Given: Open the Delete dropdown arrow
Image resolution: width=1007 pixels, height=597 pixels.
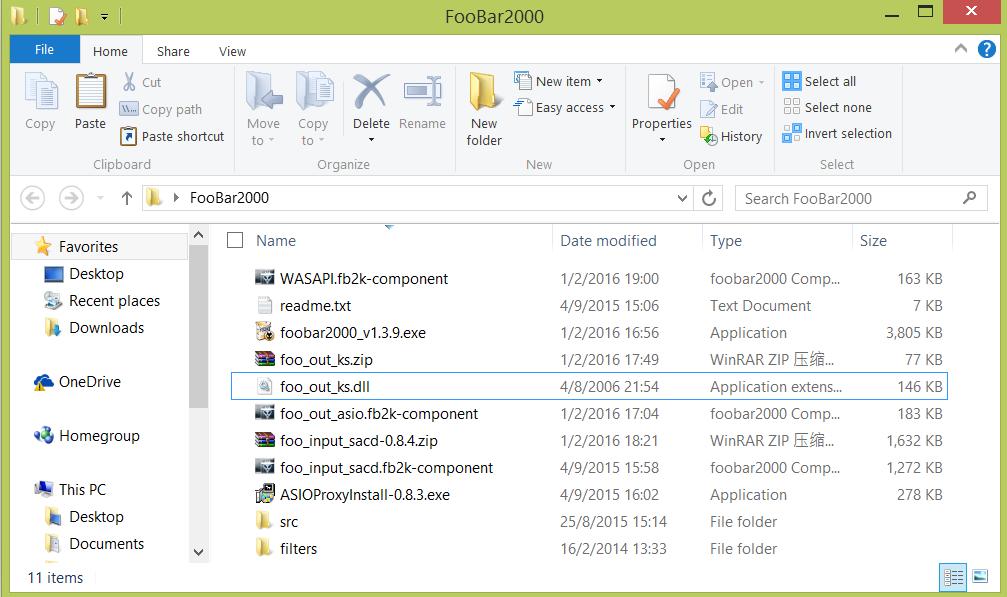Looking at the screenshot, I should point(371,139).
